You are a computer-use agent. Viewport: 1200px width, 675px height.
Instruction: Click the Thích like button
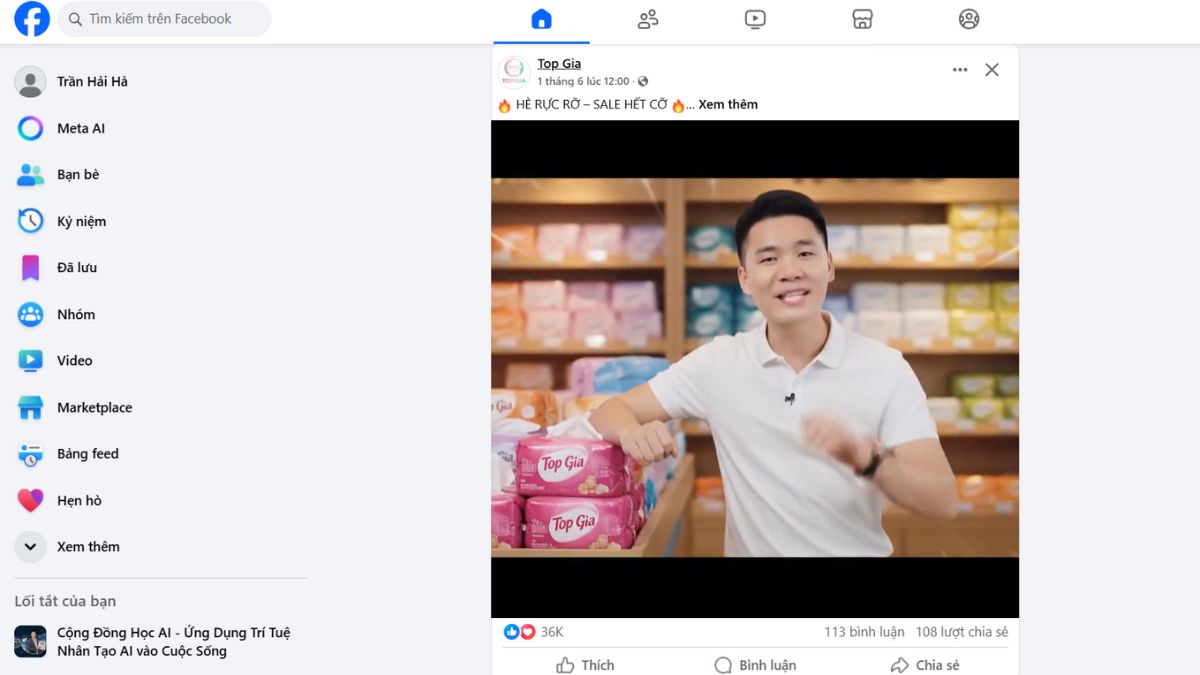[x=585, y=665]
